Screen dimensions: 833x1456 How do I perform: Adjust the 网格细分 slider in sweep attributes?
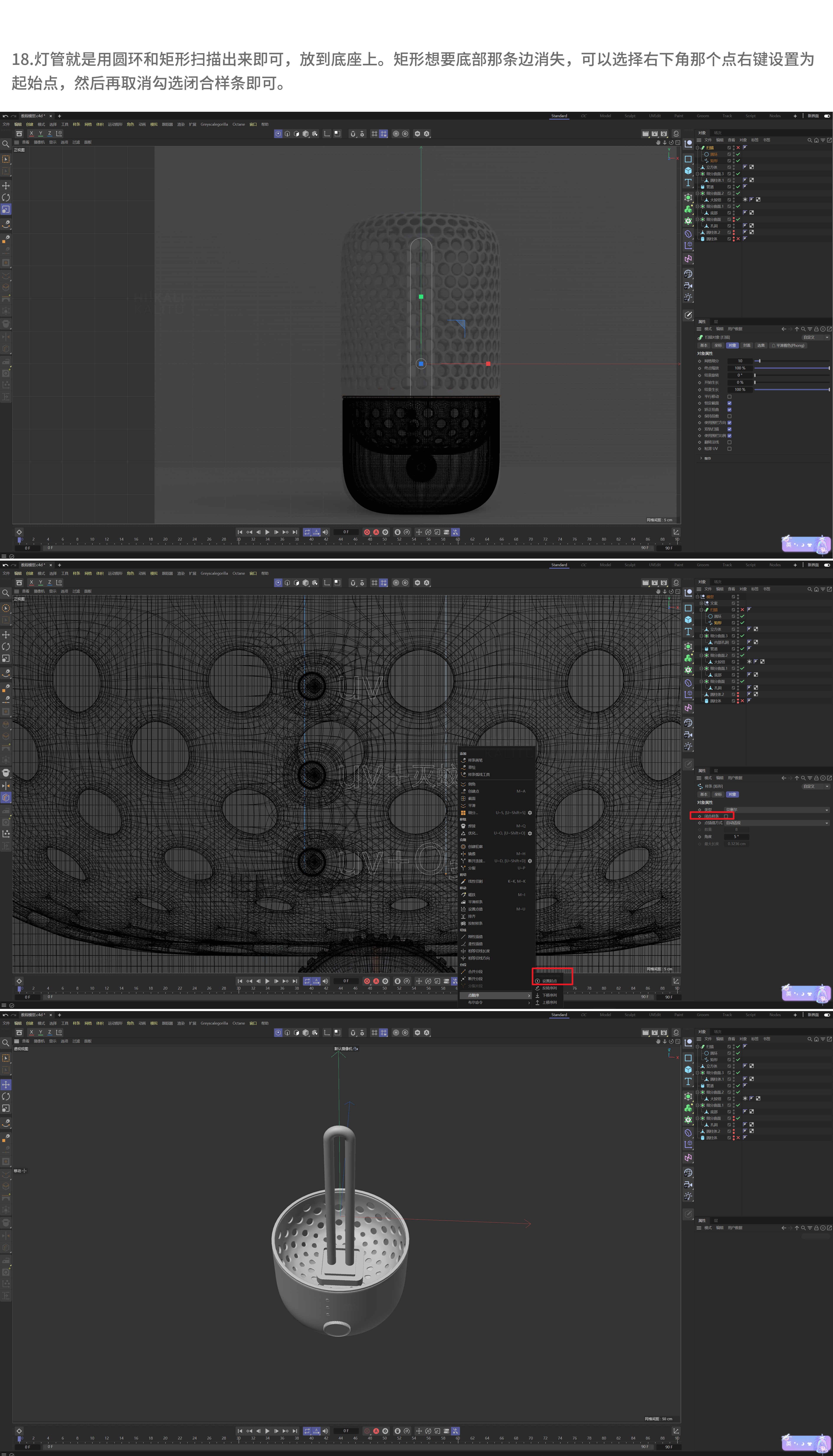point(759,361)
